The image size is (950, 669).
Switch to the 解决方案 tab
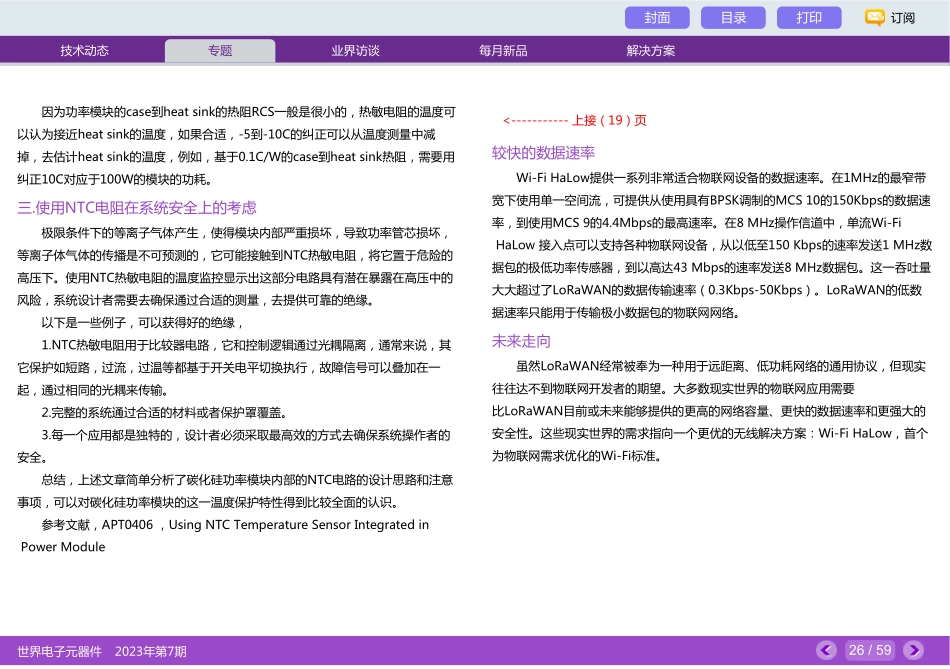tap(649, 49)
